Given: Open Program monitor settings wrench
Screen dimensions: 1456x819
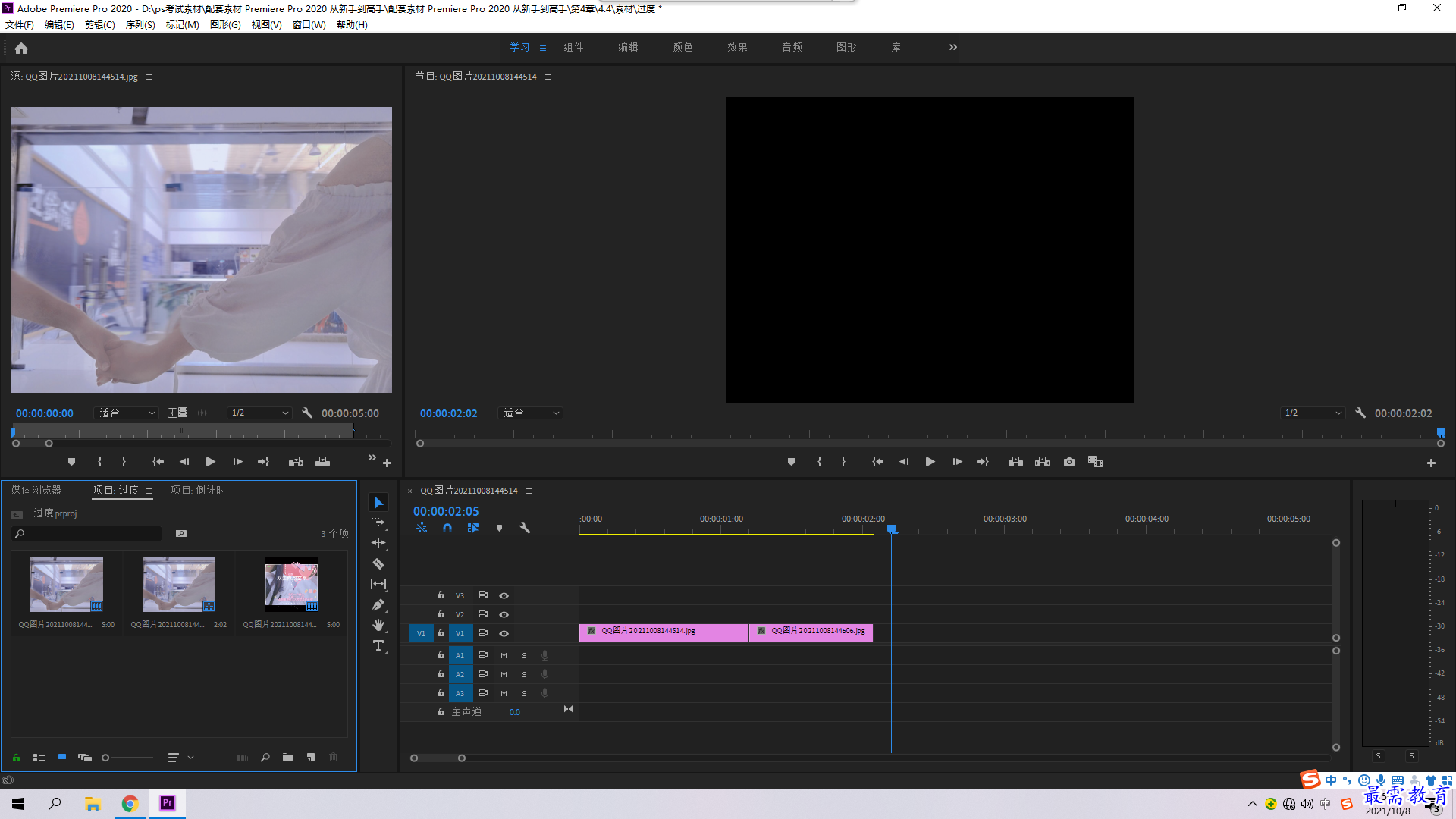Looking at the screenshot, I should pyautogui.click(x=1360, y=413).
